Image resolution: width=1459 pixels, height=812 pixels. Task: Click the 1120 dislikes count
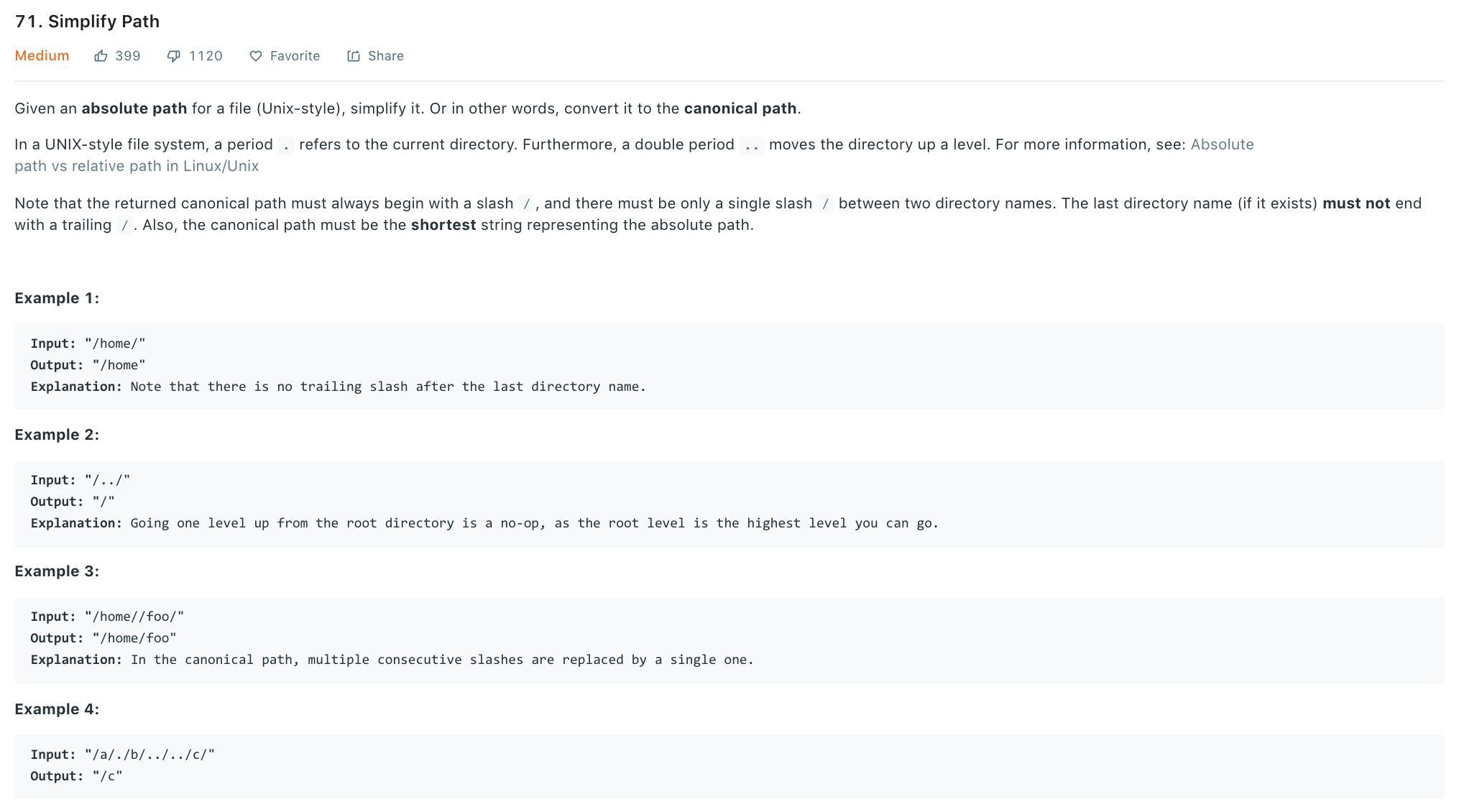point(206,56)
